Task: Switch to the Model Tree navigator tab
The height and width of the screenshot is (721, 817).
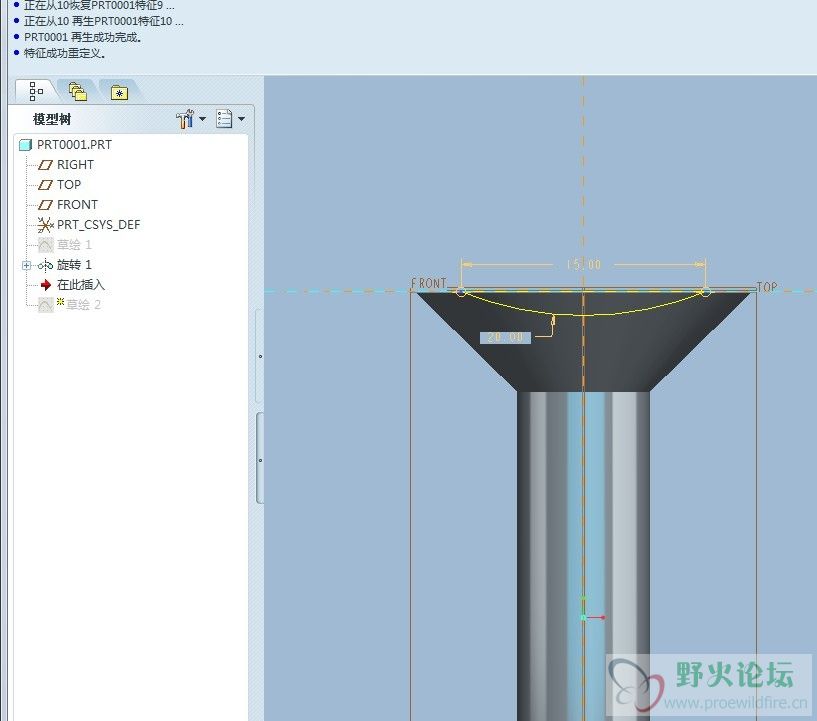Action: point(35,91)
